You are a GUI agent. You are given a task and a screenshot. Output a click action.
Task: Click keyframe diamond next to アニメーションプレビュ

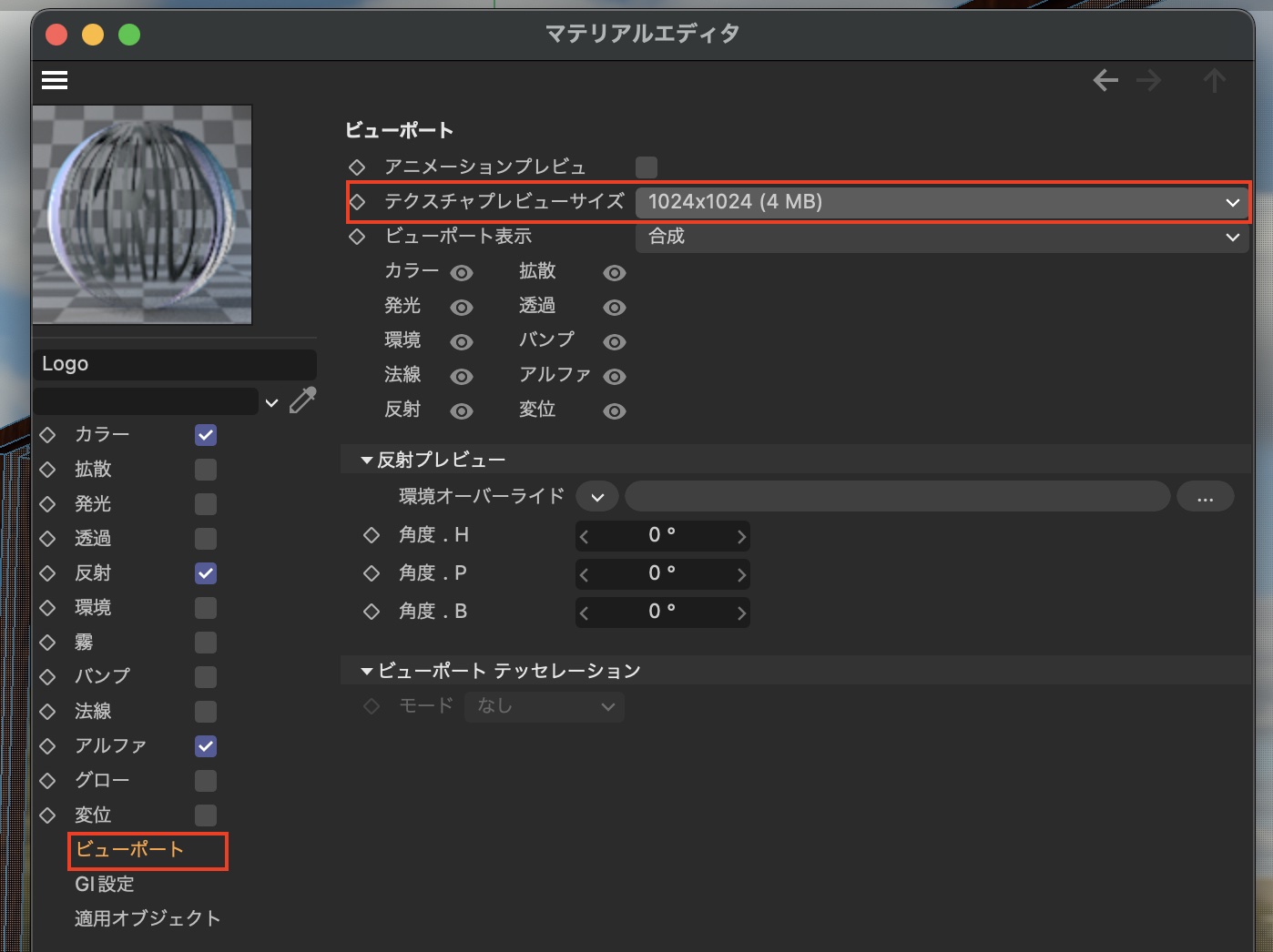tap(357, 167)
